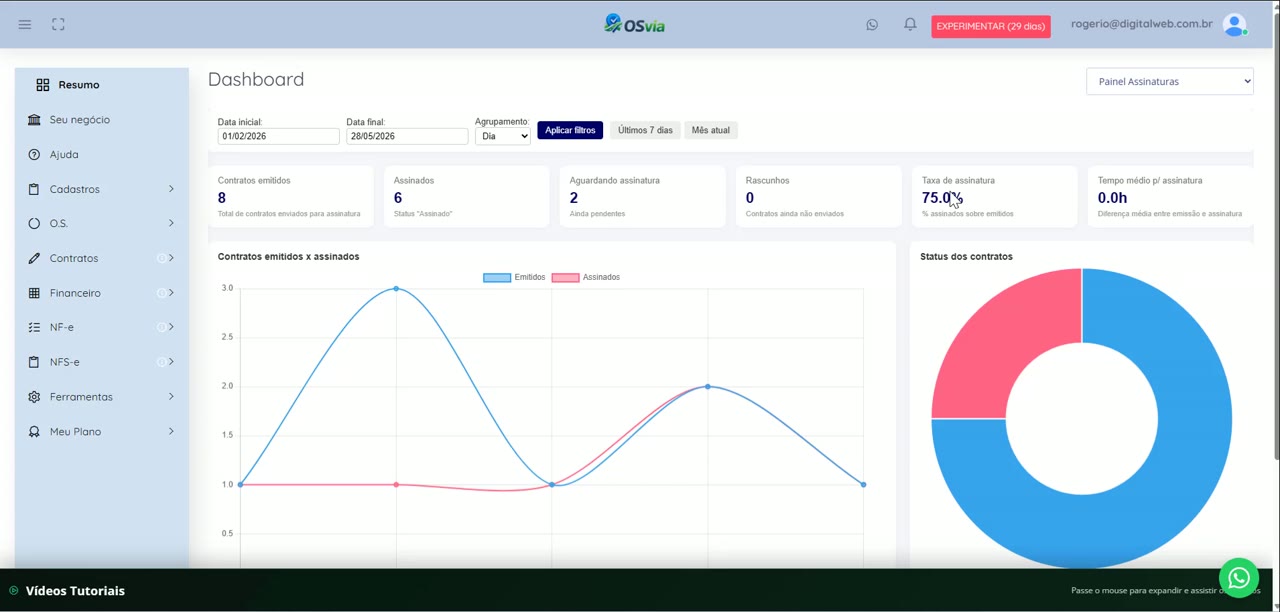Expand the Cadastros submenu chevron

pos(171,189)
